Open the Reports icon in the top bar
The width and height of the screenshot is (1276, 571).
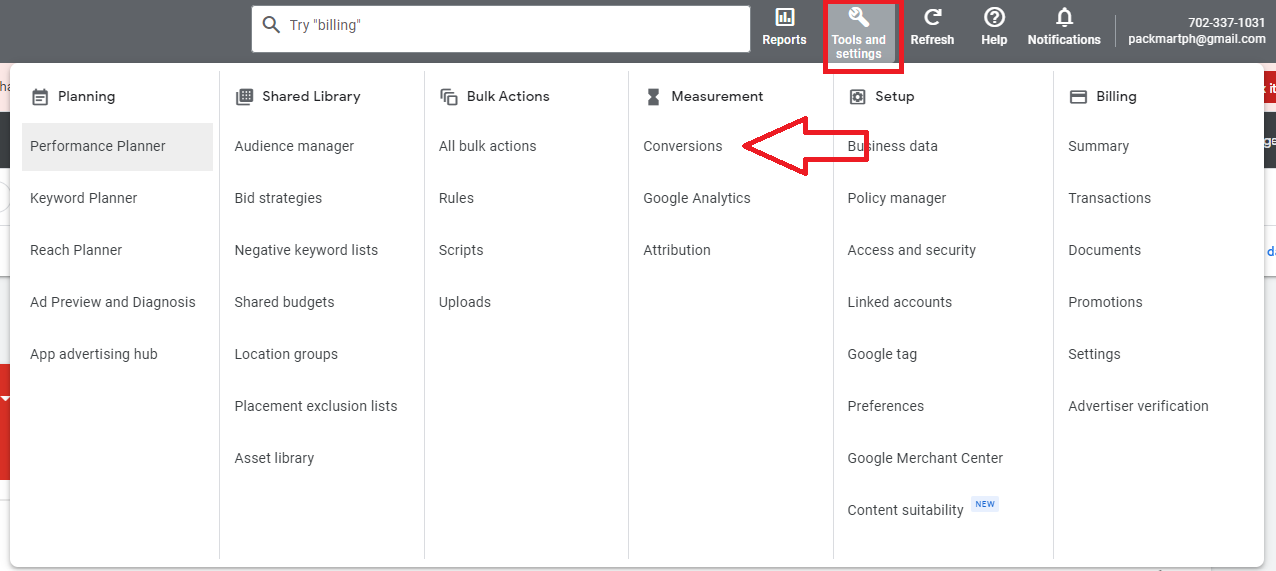coord(784,18)
